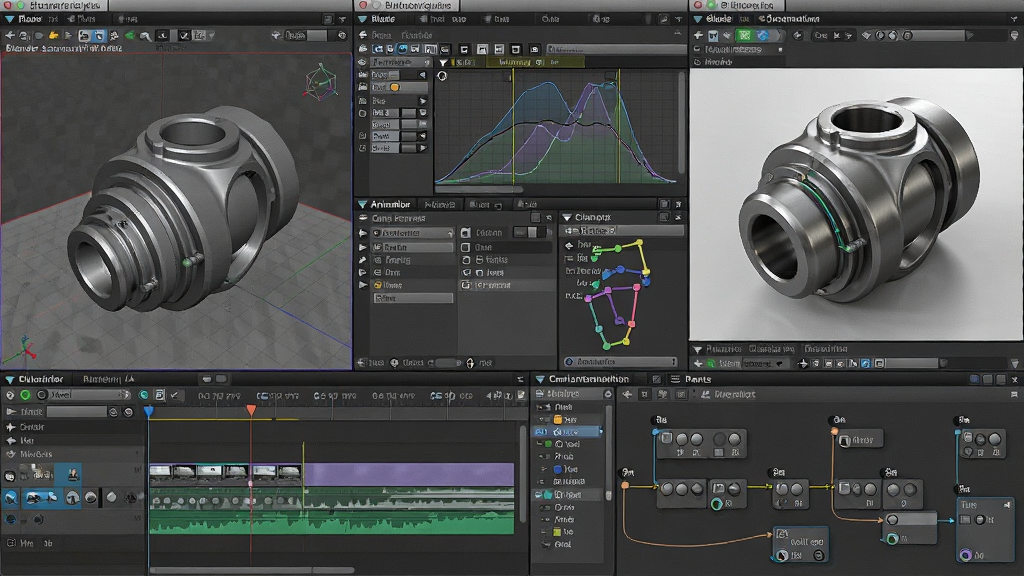Open the Floor tab in the 3D viewport header
Image resolution: width=1024 pixels, height=576 pixels.
tap(29, 20)
